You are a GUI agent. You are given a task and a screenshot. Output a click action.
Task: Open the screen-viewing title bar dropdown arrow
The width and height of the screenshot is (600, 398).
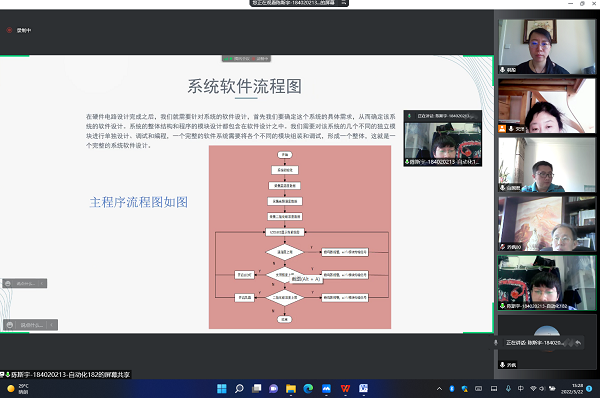tap(344, 3)
